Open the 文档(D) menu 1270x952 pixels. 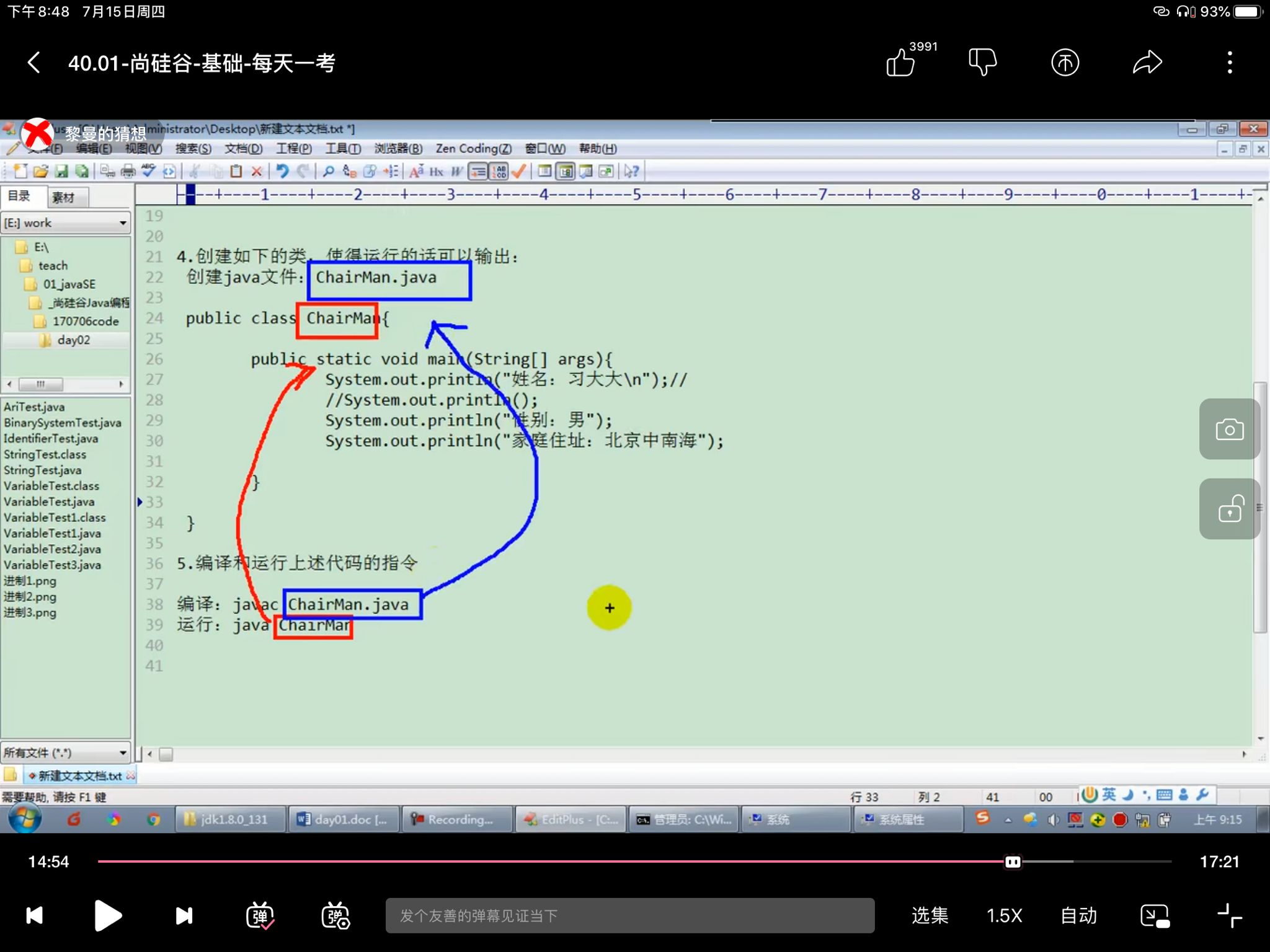click(244, 149)
